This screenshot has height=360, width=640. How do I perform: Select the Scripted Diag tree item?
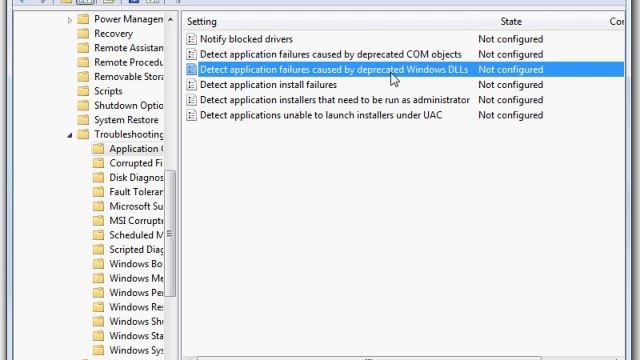coord(136,249)
